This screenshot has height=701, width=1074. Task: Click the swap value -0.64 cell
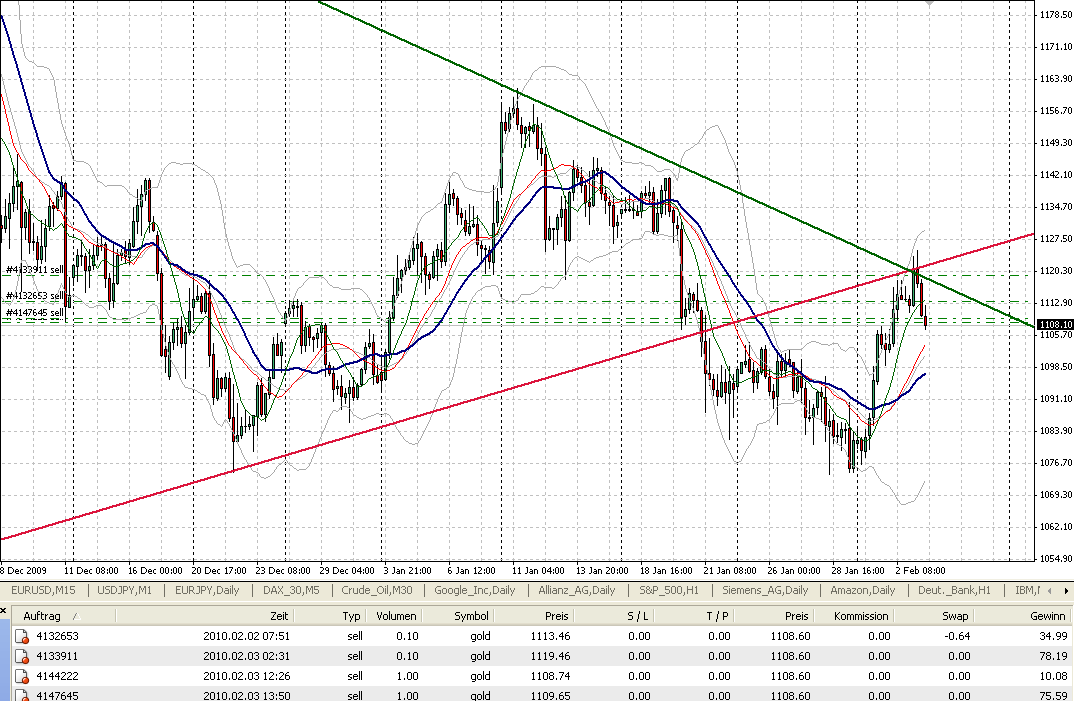coord(957,637)
